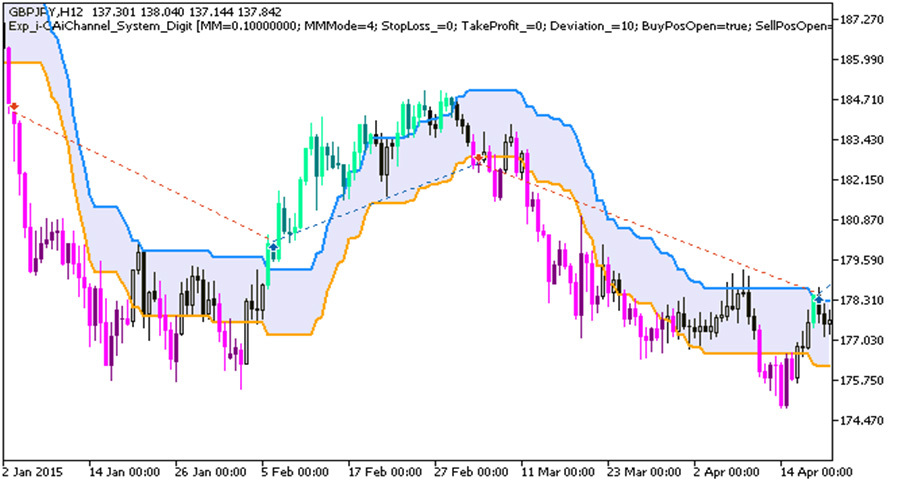This screenshot has height=485, width=902.
Task: Click the 184.710 price scale label
Action: 861,100
